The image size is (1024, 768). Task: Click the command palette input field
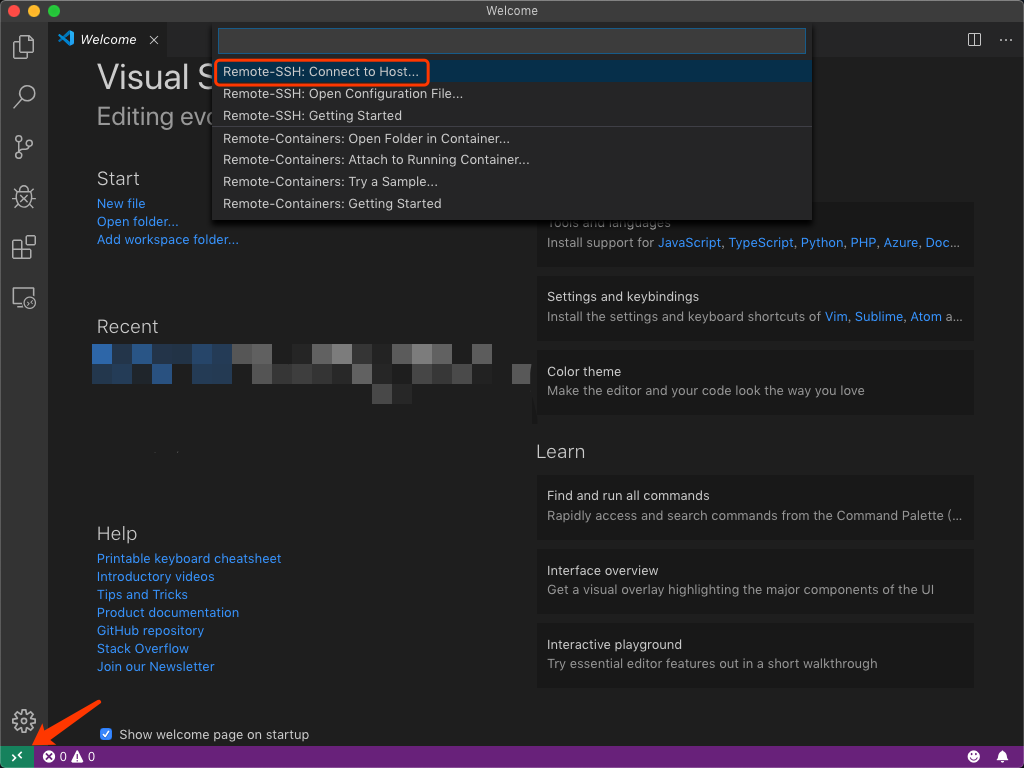511,41
